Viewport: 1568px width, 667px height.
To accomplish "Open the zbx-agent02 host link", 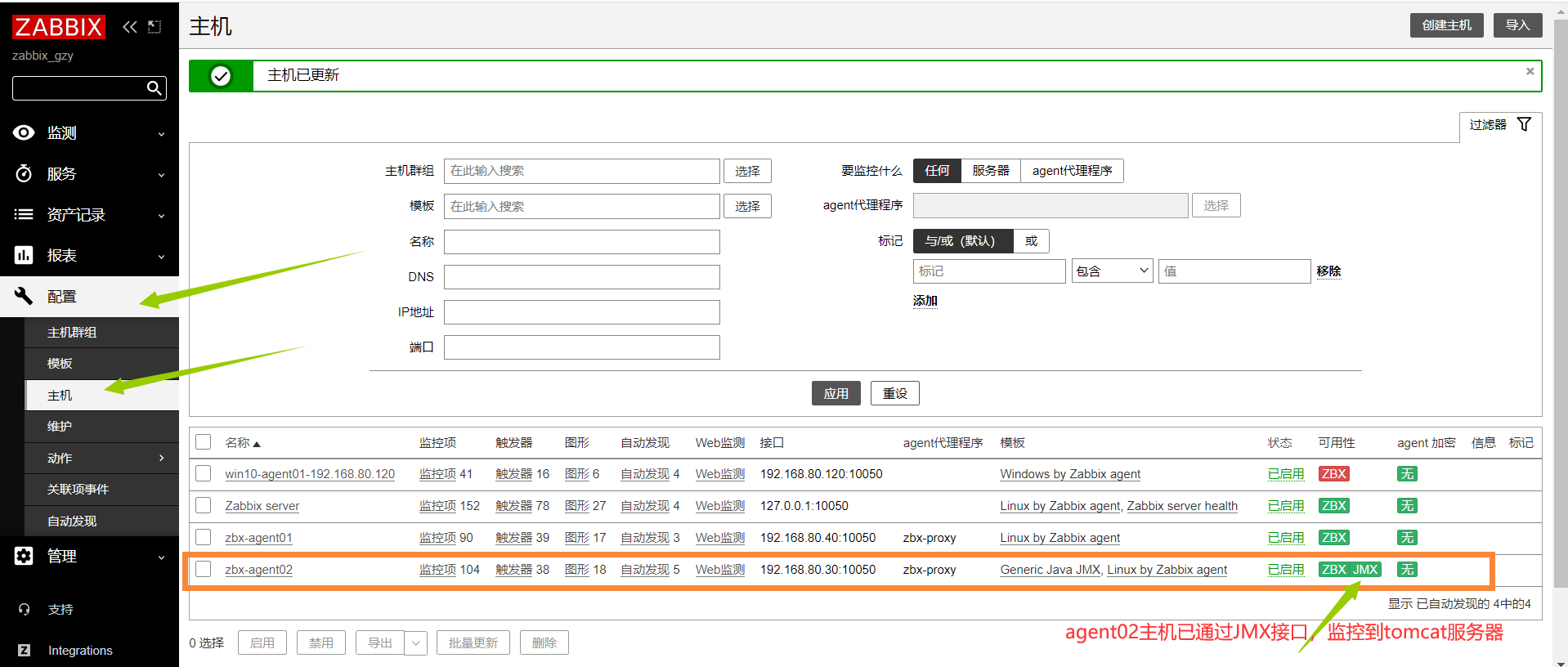I will pos(258,570).
